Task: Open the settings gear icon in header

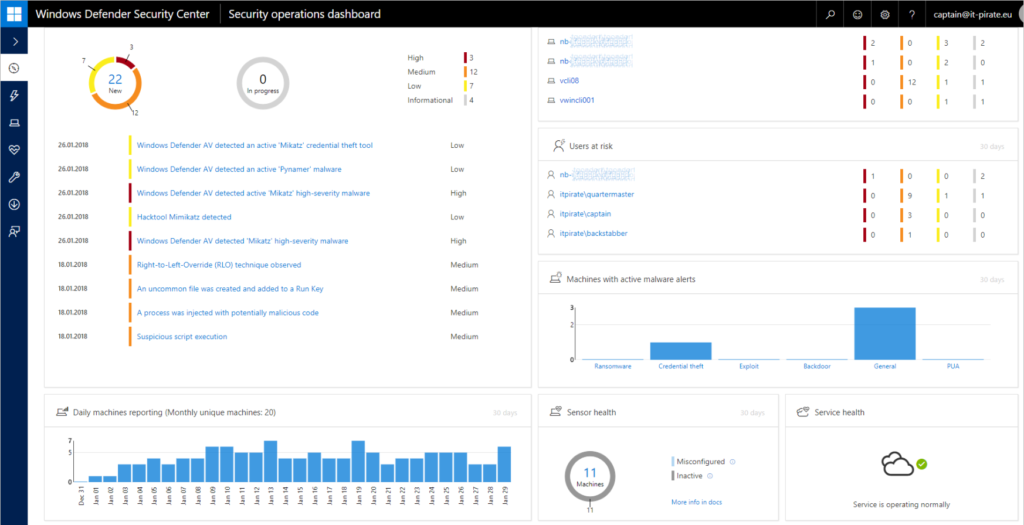Action: (885, 14)
